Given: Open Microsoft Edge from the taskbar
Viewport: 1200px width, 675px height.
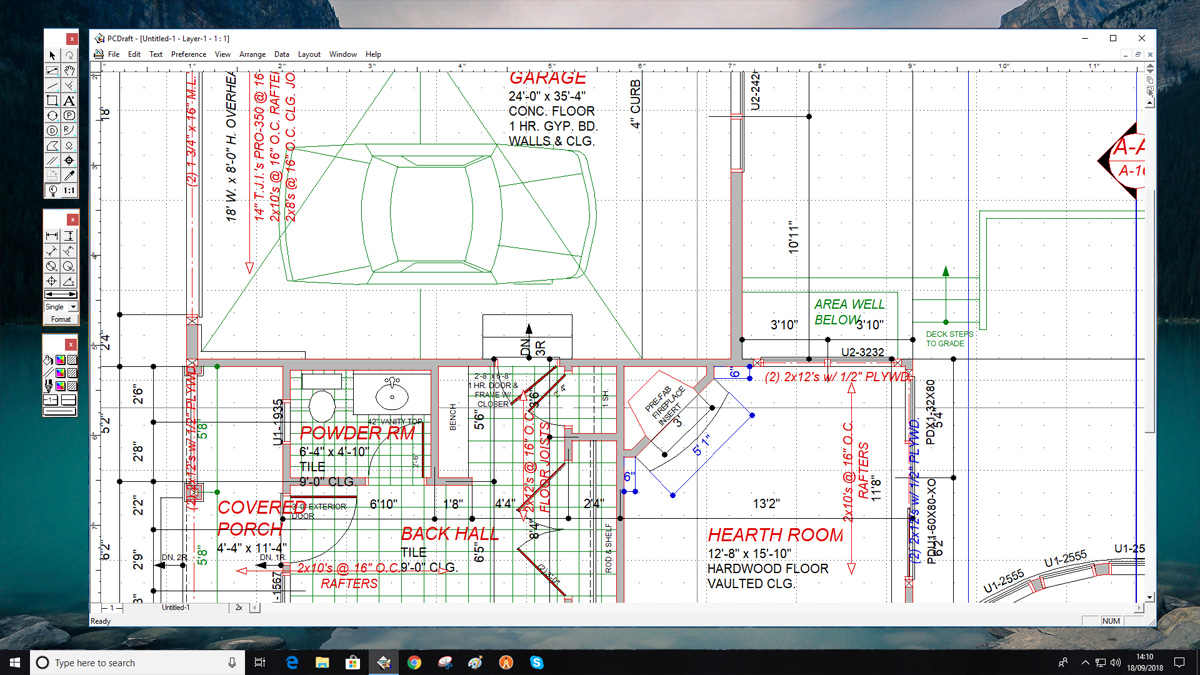Looking at the screenshot, I should [292, 663].
